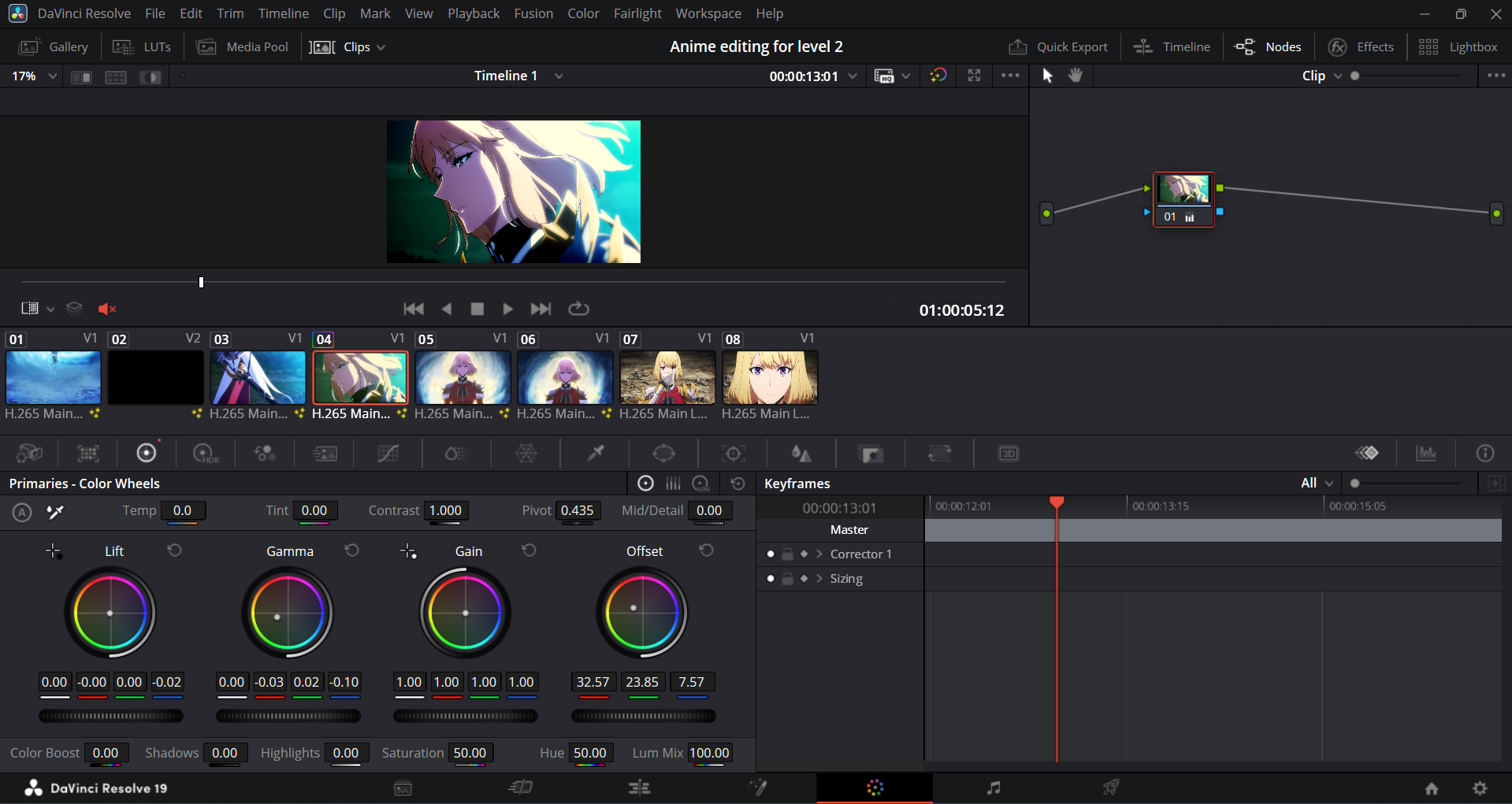Open the Curves palette icon
Screen dimensions: 1512x804
(x=388, y=454)
